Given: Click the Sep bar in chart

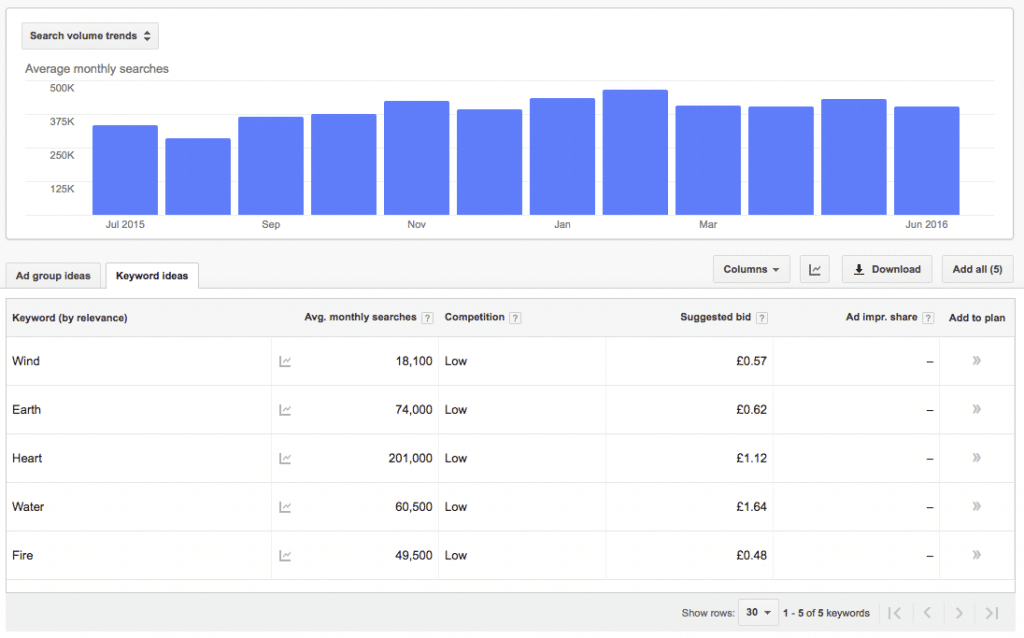Looking at the screenshot, I should pyautogui.click(x=271, y=166).
